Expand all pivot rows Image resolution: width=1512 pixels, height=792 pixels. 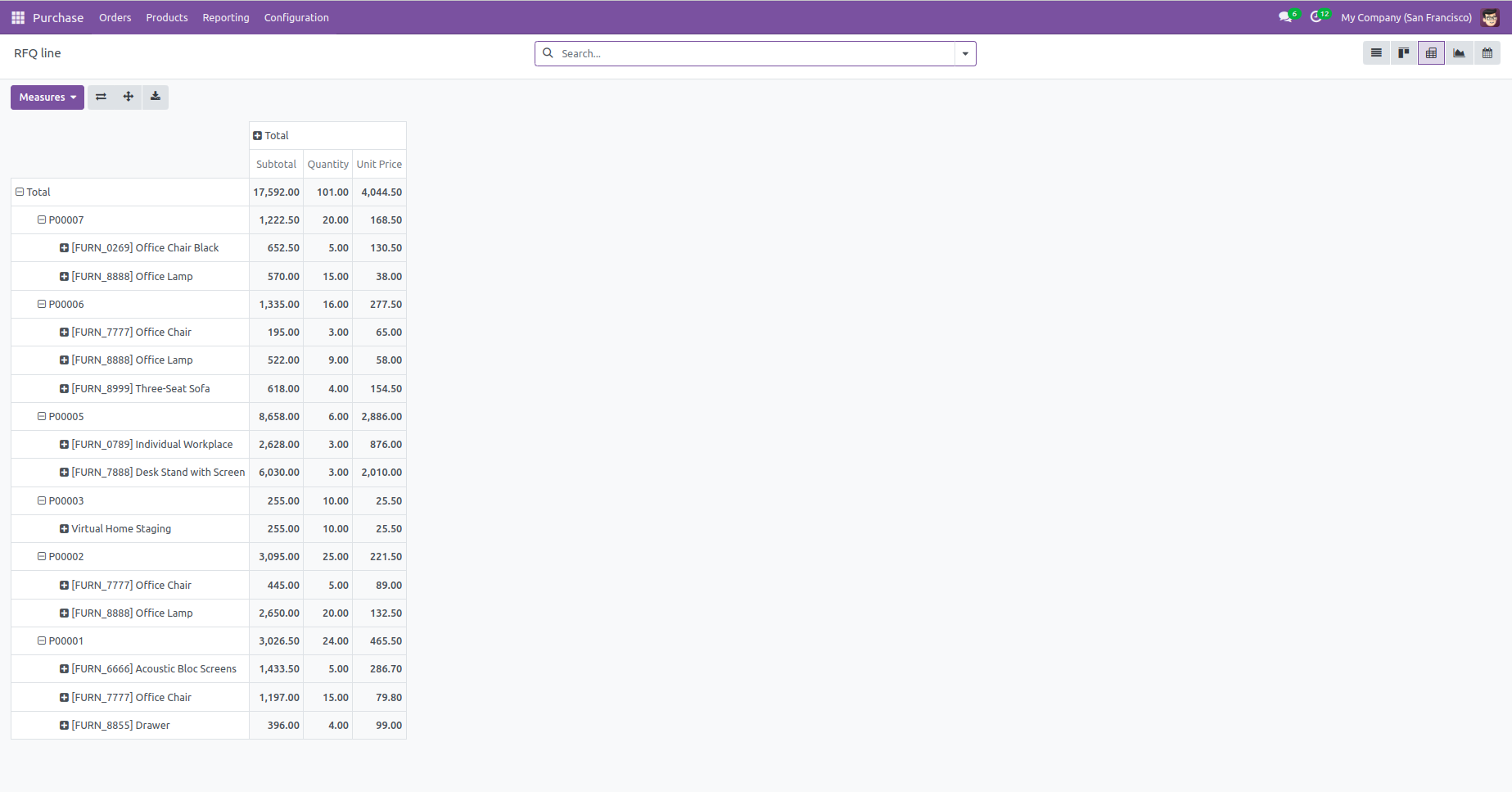129,97
